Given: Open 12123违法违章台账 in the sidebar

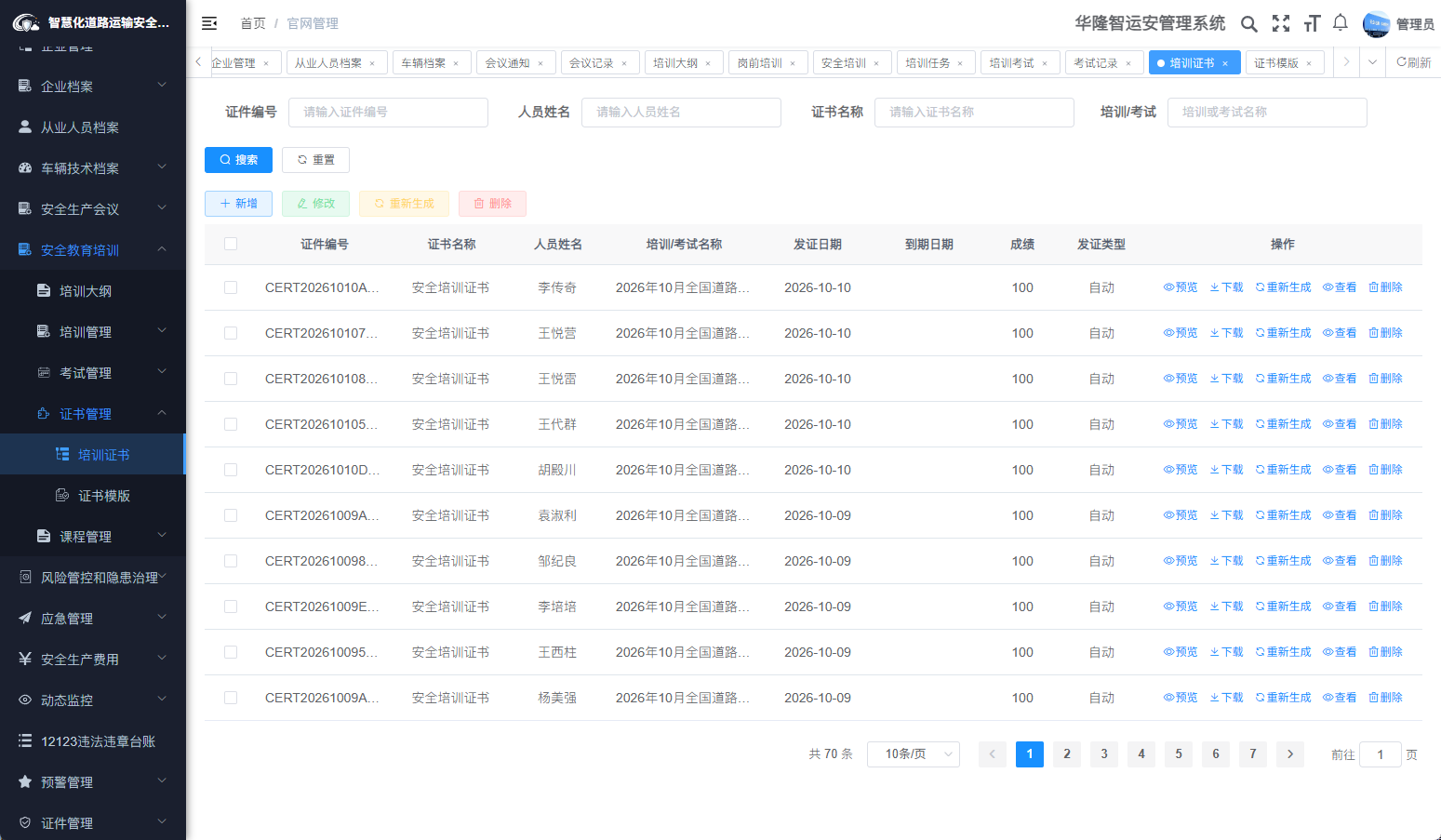Looking at the screenshot, I should point(93,741).
